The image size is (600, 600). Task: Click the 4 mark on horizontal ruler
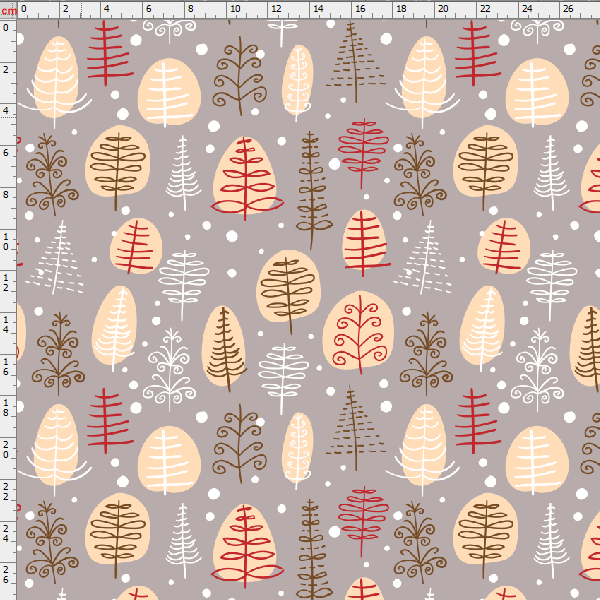click(x=107, y=9)
